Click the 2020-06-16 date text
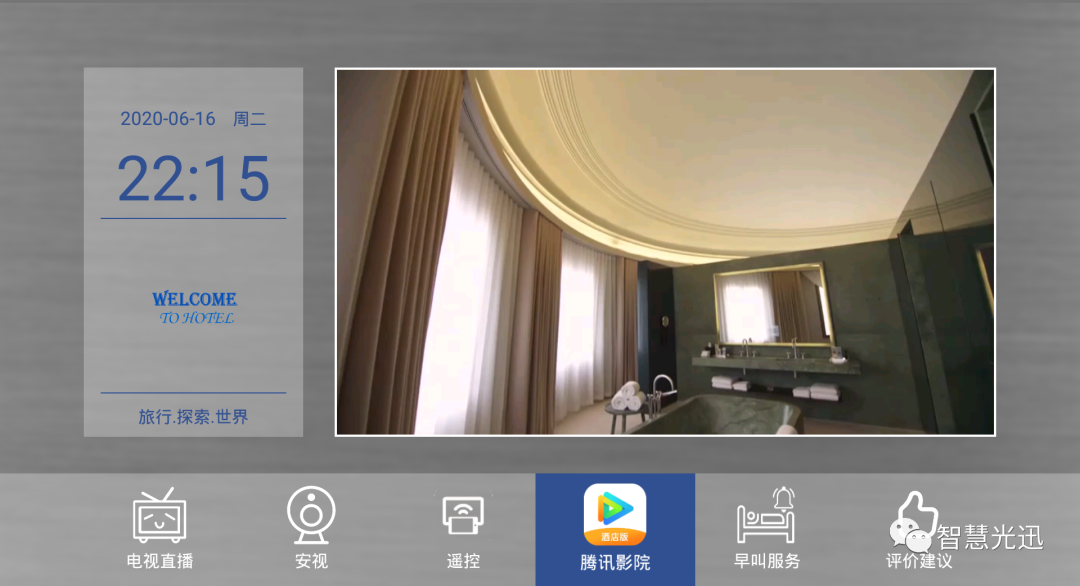The height and width of the screenshot is (586, 1080). coord(168,119)
